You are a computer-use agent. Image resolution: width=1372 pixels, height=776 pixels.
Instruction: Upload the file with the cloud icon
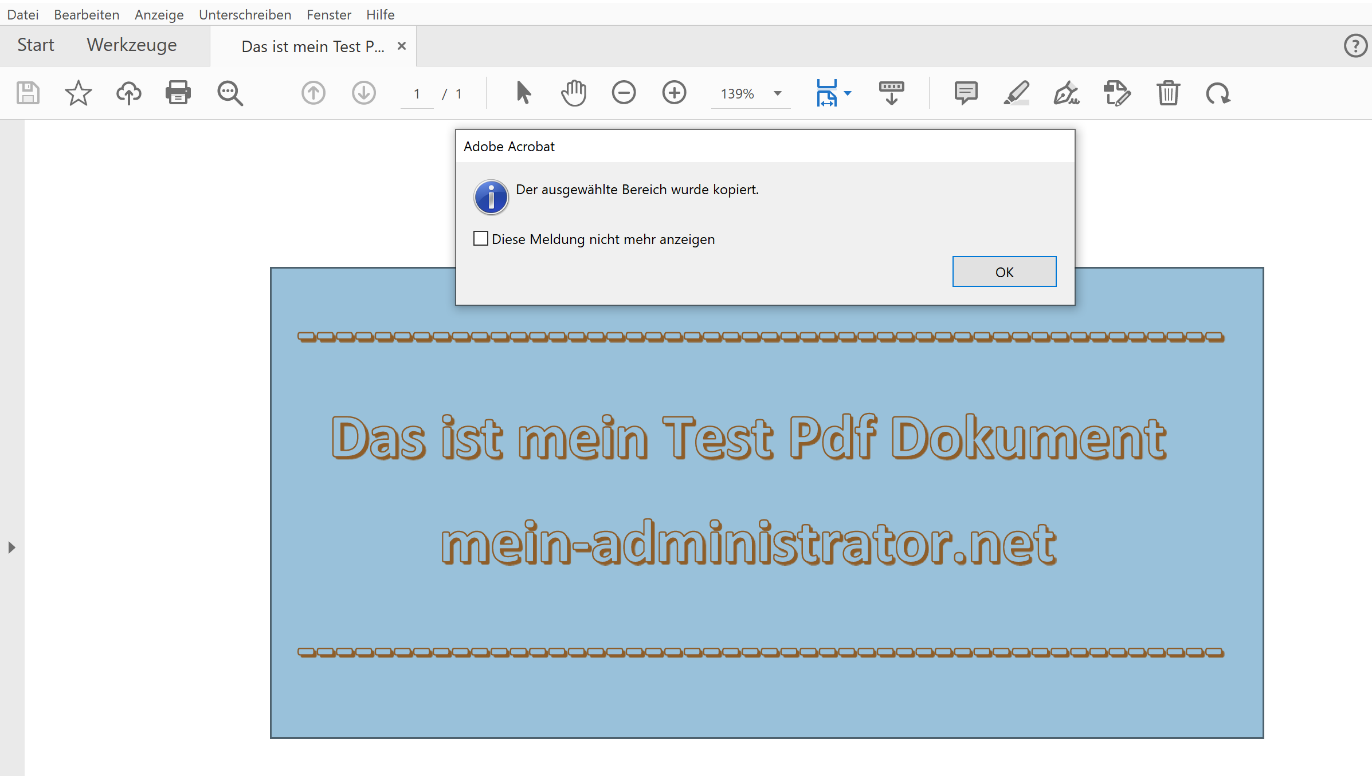click(129, 93)
